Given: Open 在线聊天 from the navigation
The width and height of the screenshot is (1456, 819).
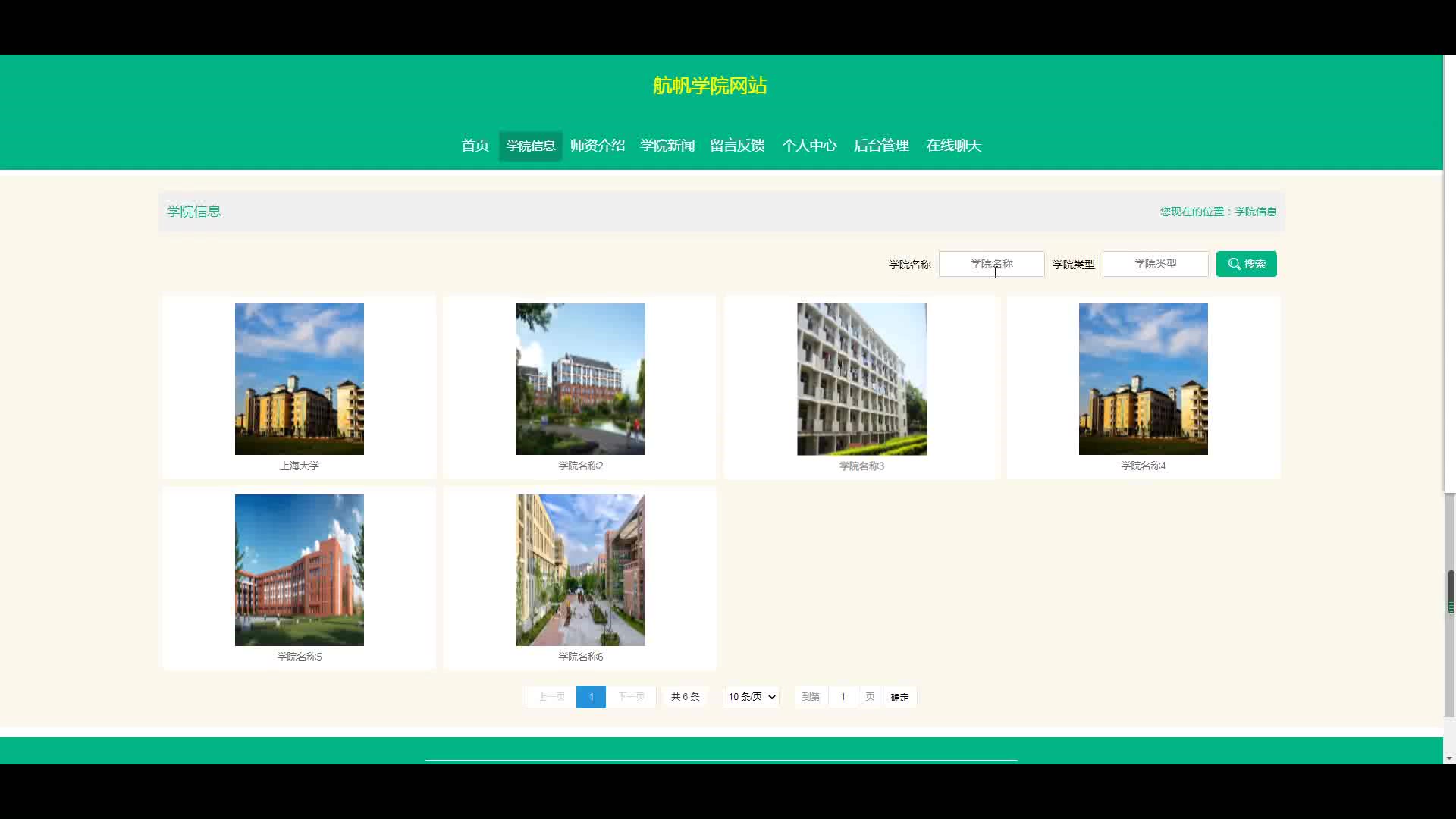Looking at the screenshot, I should (x=954, y=146).
